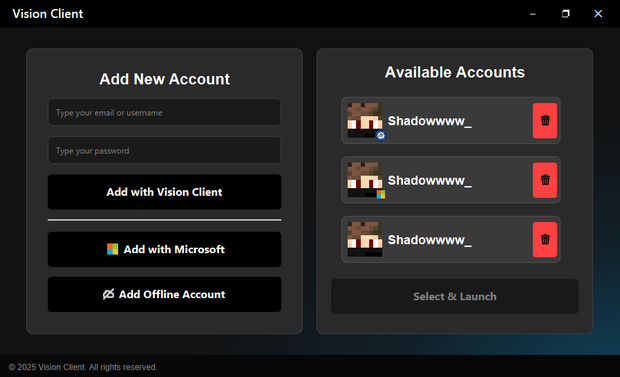The width and height of the screenshot is (620, 377).
Task: Select Shadowwww_ name in first account row
Action: tap(429, 121)
